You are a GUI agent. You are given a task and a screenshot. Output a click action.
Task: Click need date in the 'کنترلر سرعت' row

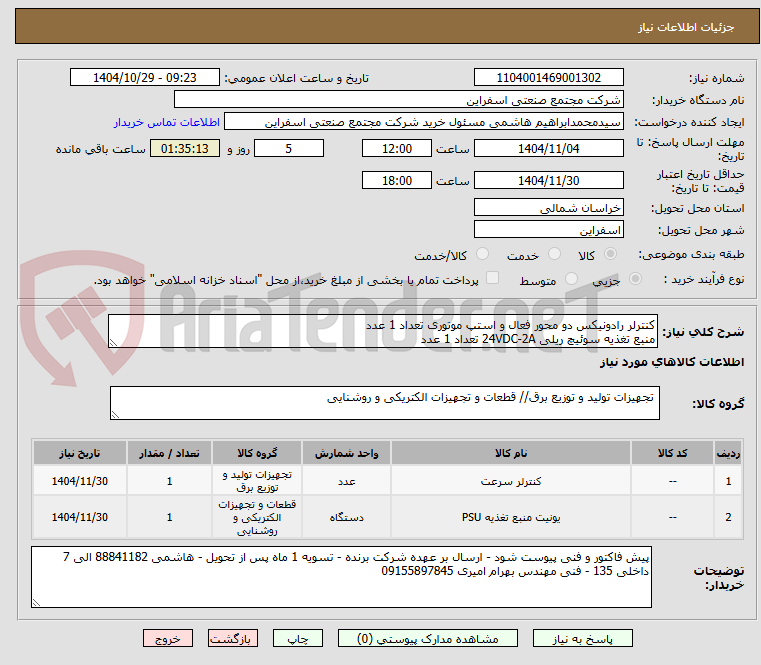pos(80,481)
